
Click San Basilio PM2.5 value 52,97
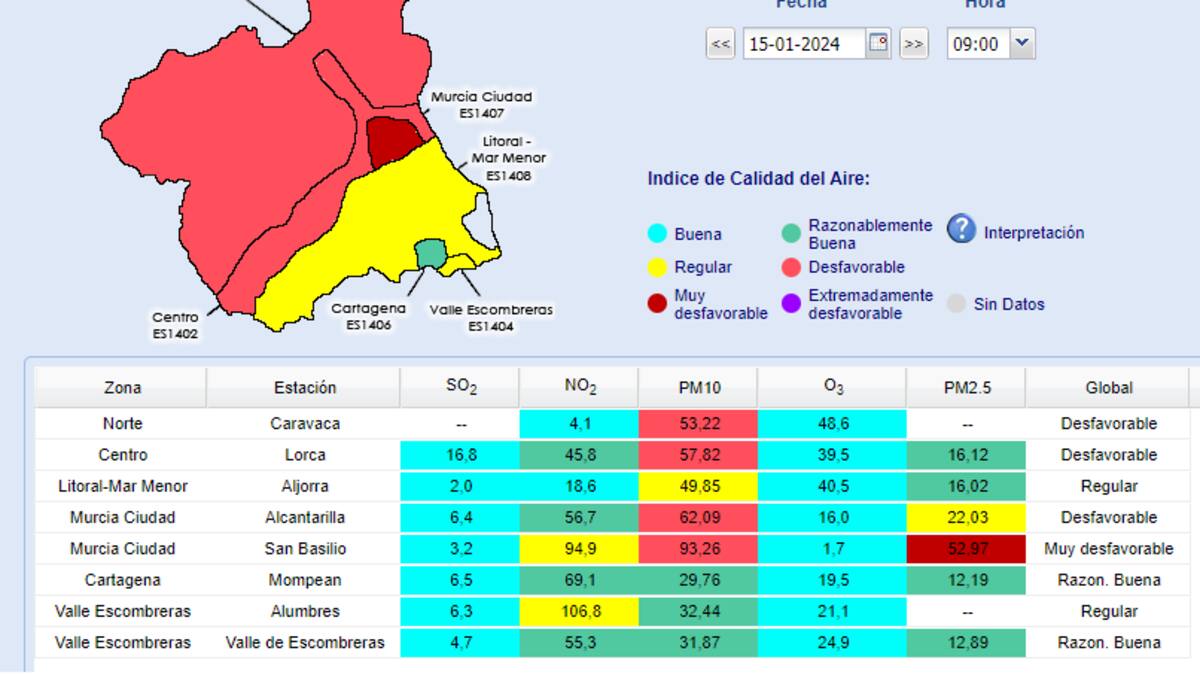966,549
